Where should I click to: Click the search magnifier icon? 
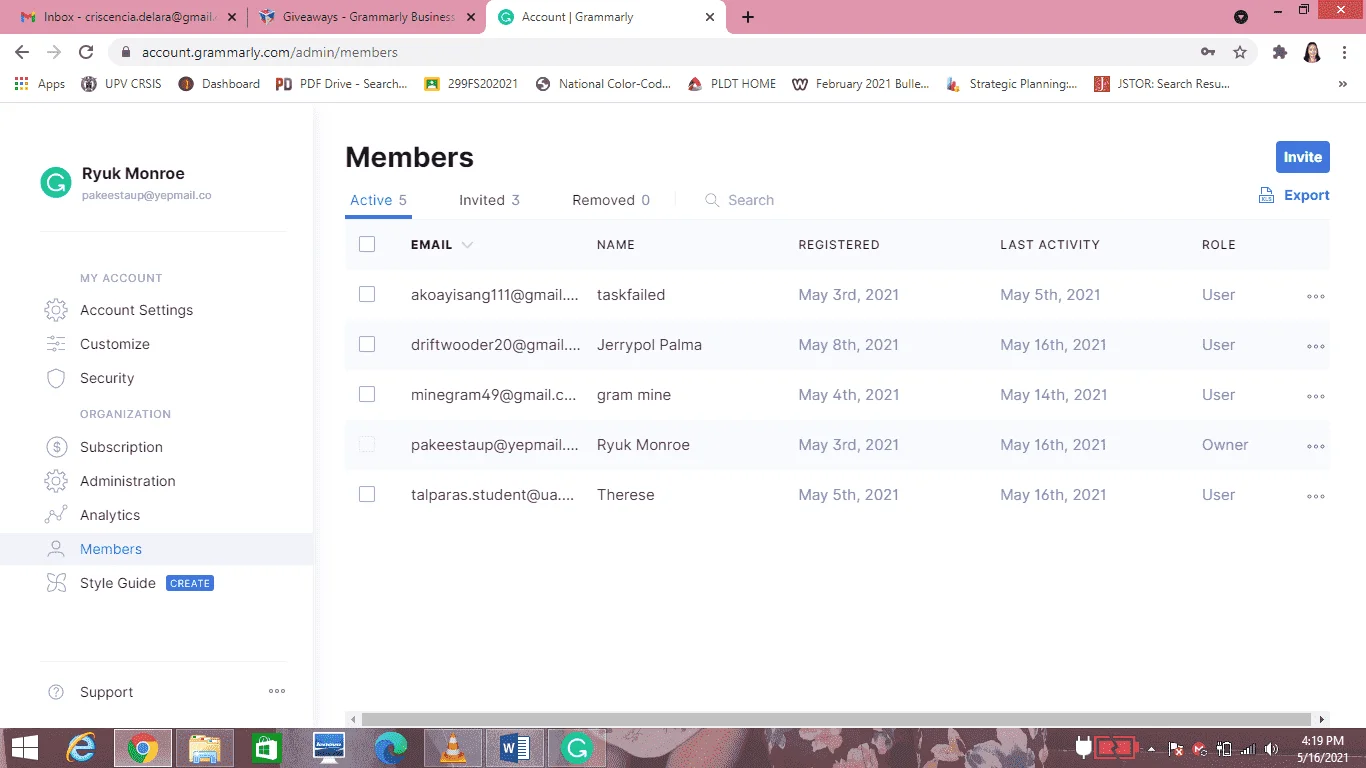coord(712,200)
